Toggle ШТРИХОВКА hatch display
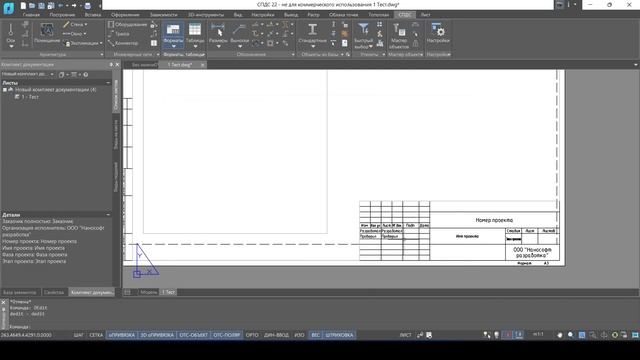The image size is (640, 360). 339,335
